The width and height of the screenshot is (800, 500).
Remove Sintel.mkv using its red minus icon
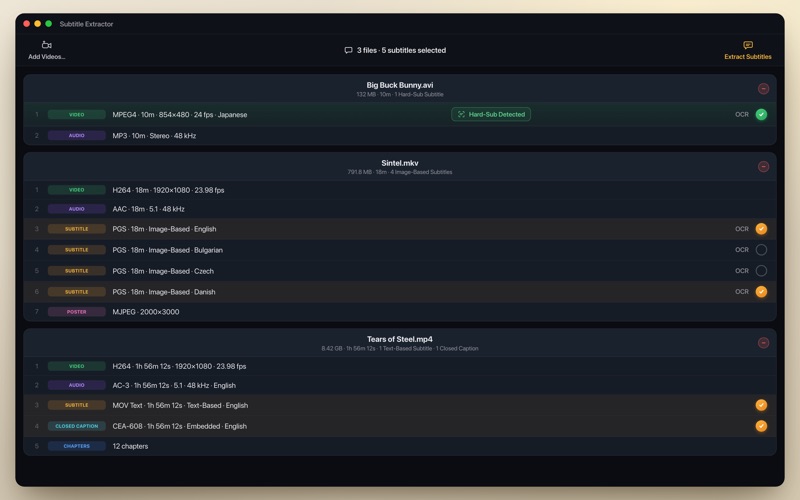763,166
